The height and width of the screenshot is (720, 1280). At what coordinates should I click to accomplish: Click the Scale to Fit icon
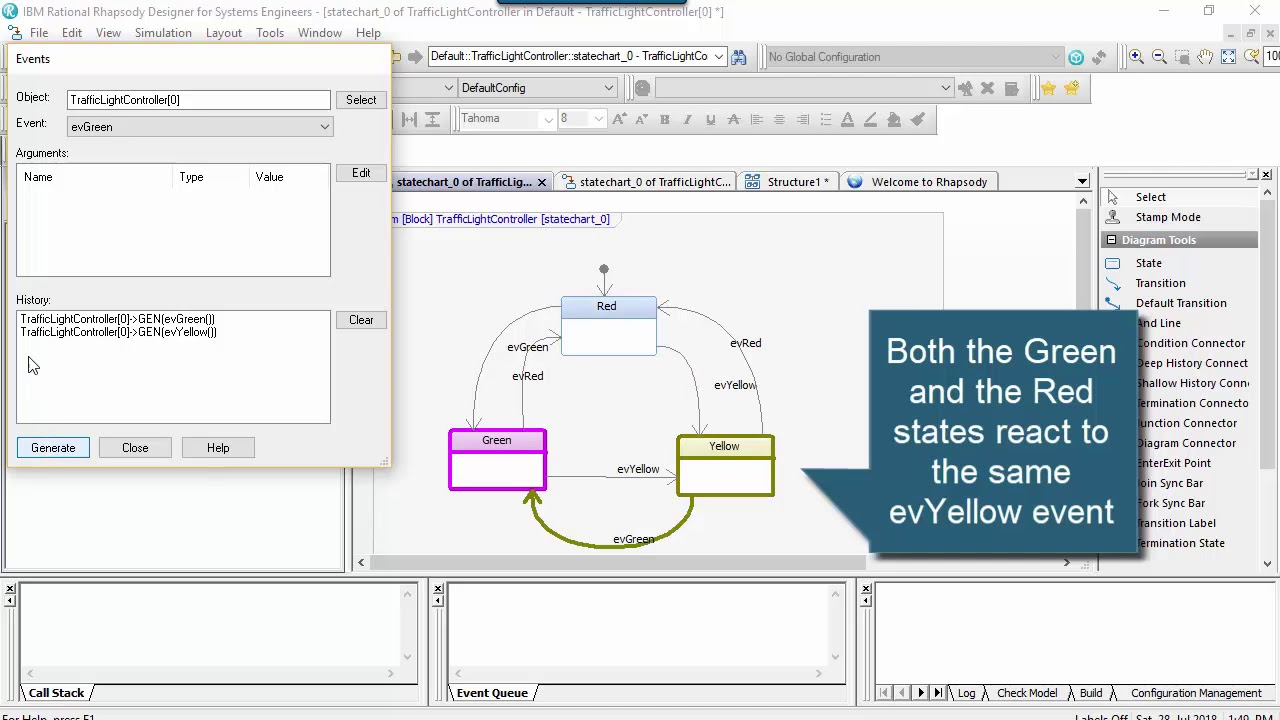point(1228,57)
